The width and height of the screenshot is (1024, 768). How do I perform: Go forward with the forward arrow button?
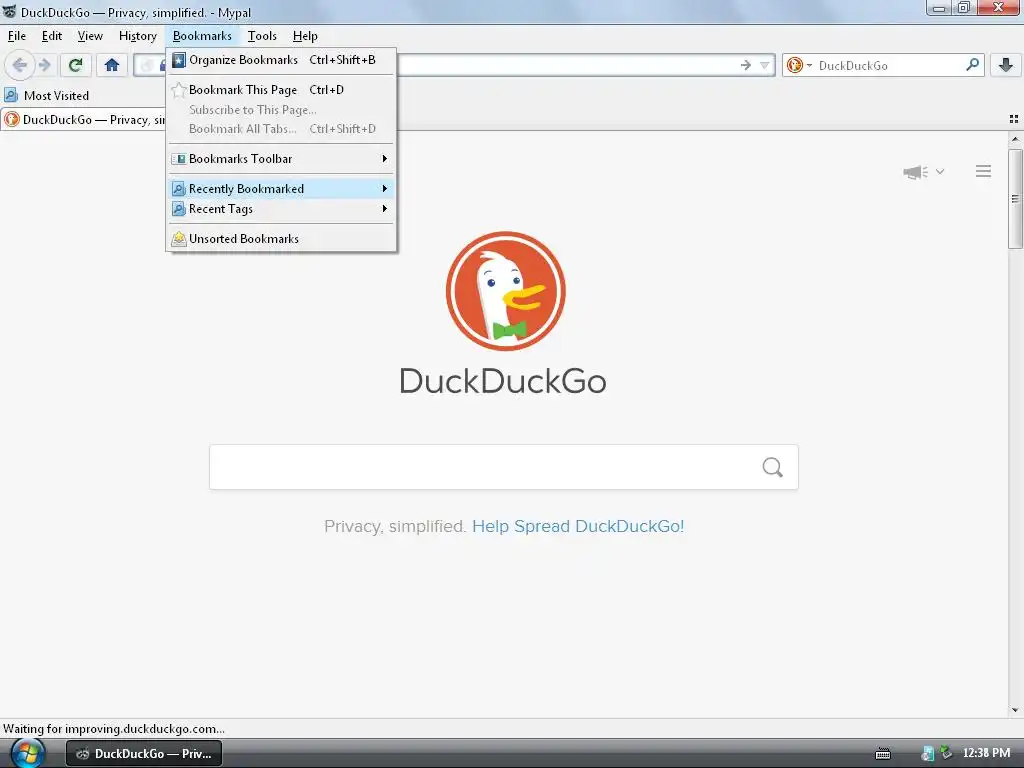44,65
